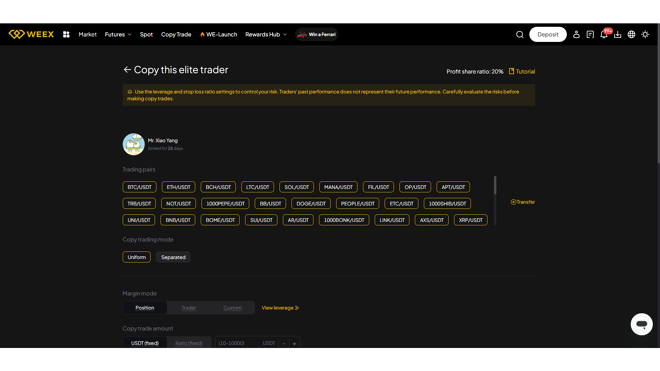Toggle the light theme sun icon

[x=645, y=35]
